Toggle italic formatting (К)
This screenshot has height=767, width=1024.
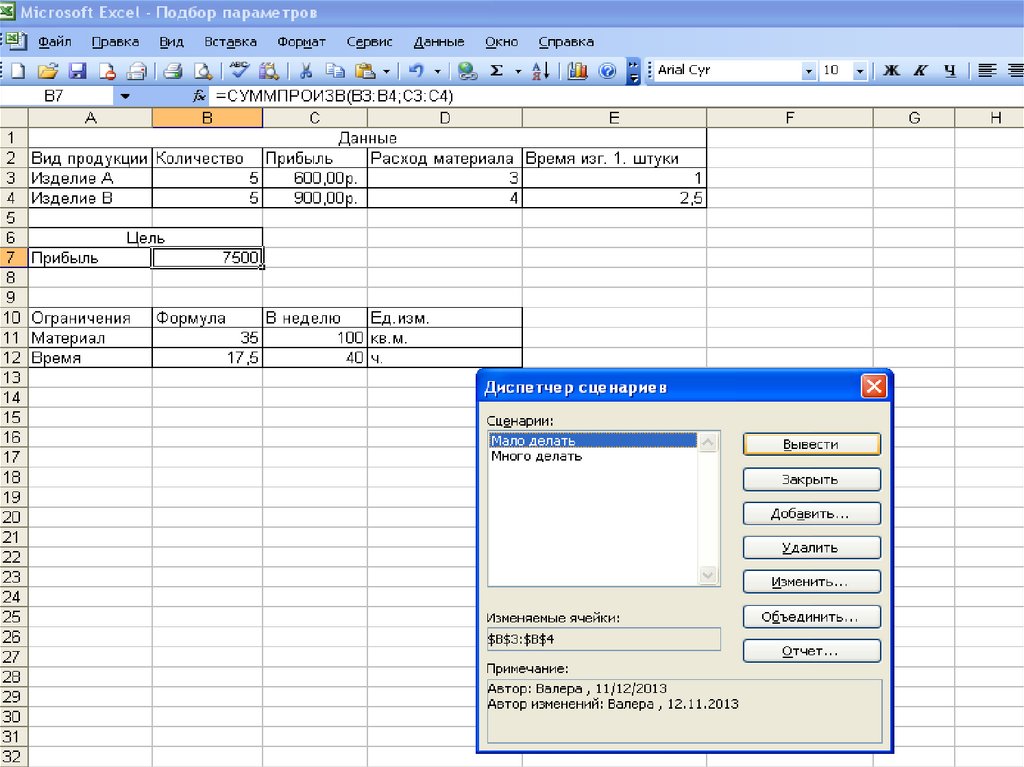pos(921,71)
